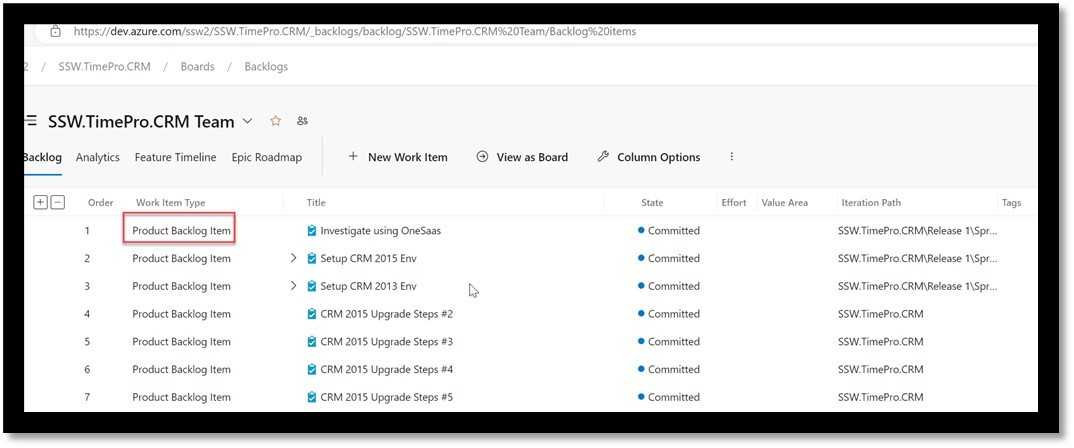Viewport: 1074px width, 448px height.
Task: Go to the Epic Roadmap tab
Action: (x=266, y=157)
